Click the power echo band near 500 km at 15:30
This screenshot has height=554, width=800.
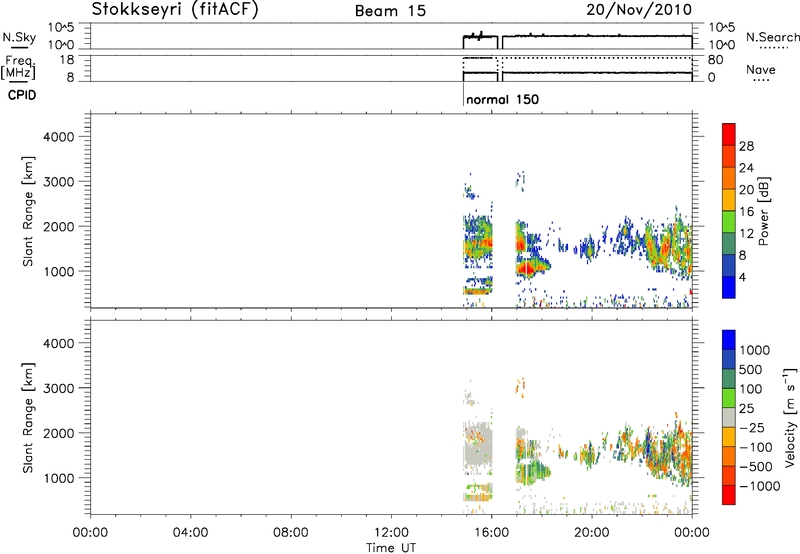pyautogui.click(x=479, y=290)
